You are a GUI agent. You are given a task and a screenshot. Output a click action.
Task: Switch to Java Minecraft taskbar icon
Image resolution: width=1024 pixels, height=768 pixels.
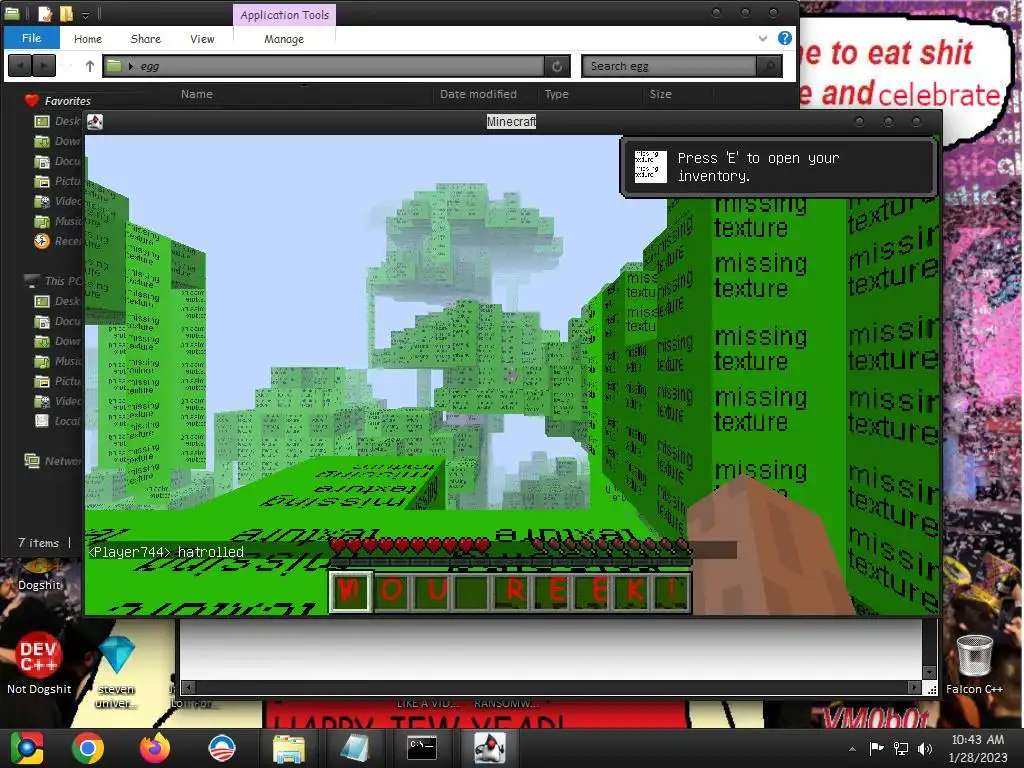click(489, 747)
